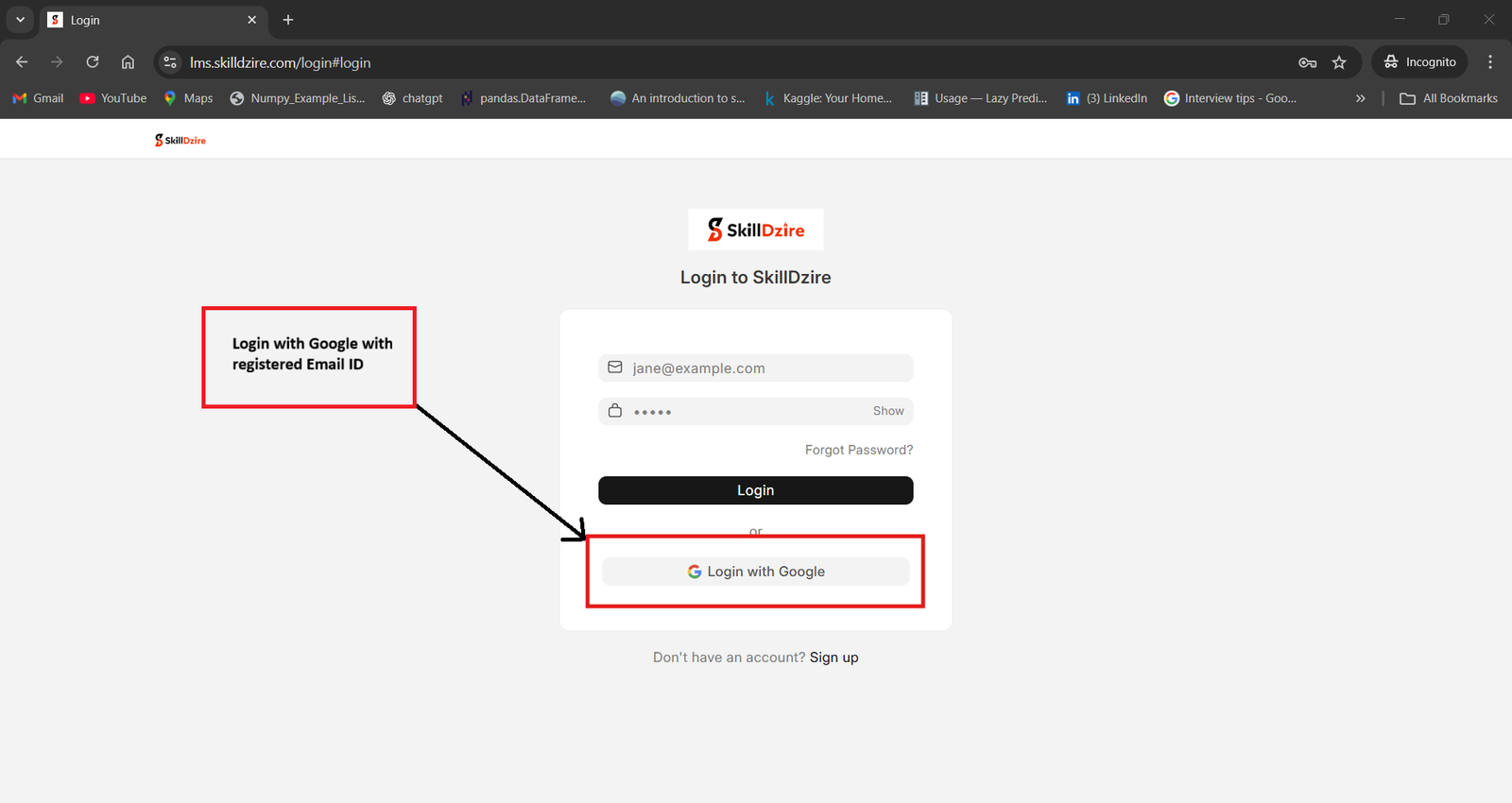Click the email input field

pyautogui.click(x=756, y=368)
